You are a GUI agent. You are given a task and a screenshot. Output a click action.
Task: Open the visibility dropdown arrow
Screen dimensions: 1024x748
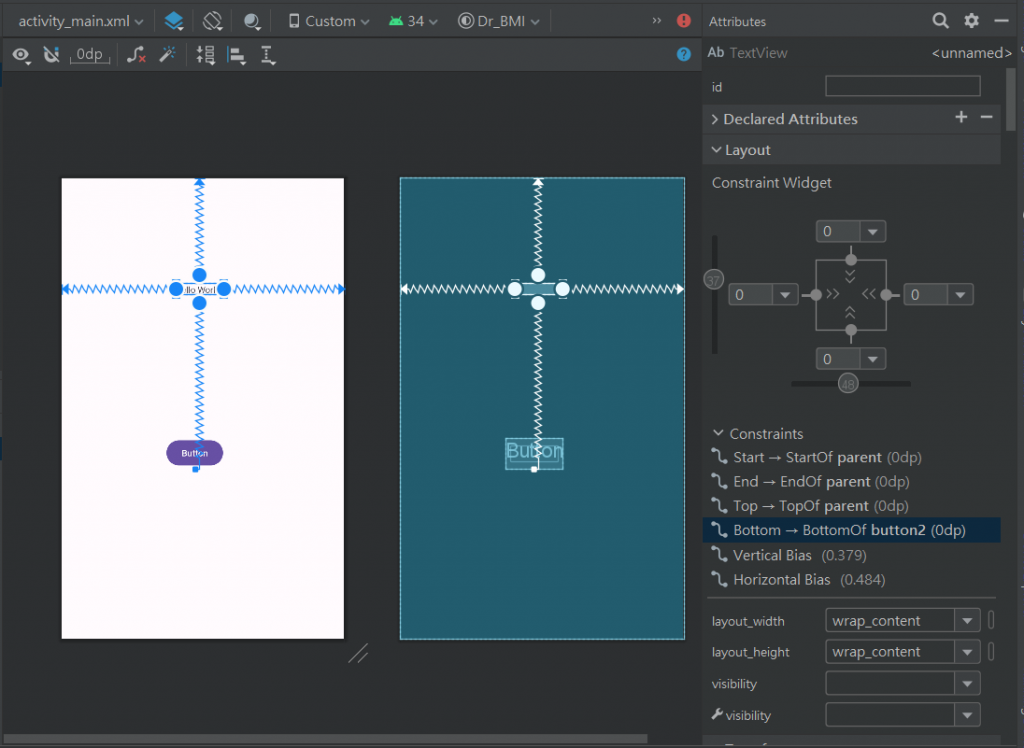(967, 683)
